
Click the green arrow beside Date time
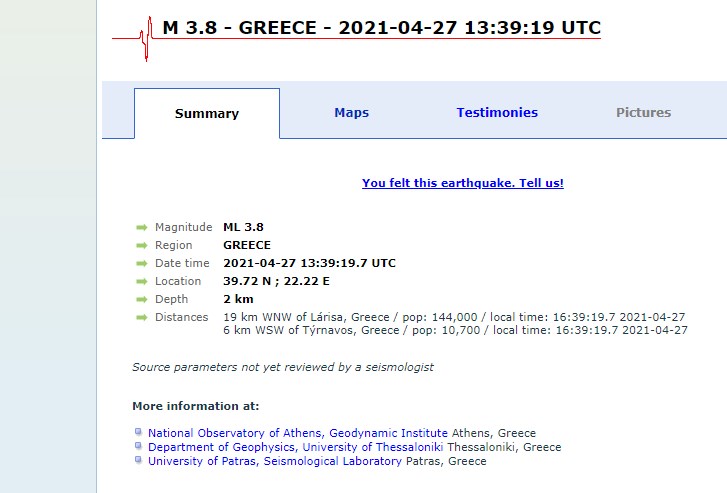pos(141,264)
